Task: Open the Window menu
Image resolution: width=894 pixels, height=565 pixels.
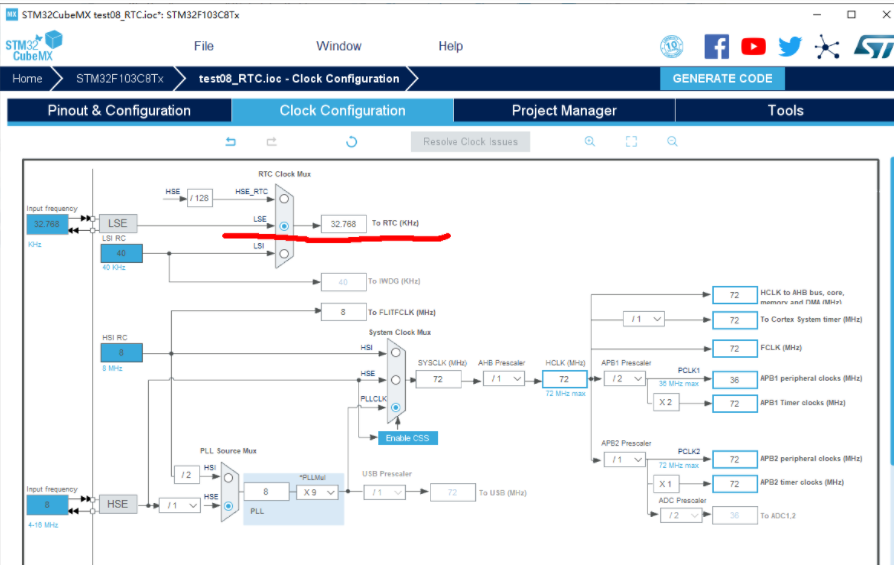Action: (x=339, y=46)
